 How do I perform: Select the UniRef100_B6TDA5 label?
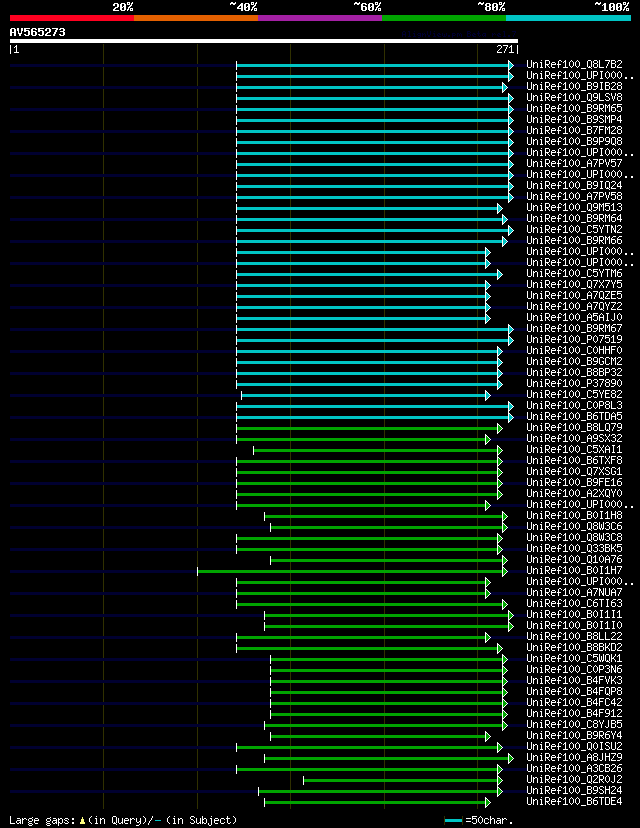pos(575,417)
